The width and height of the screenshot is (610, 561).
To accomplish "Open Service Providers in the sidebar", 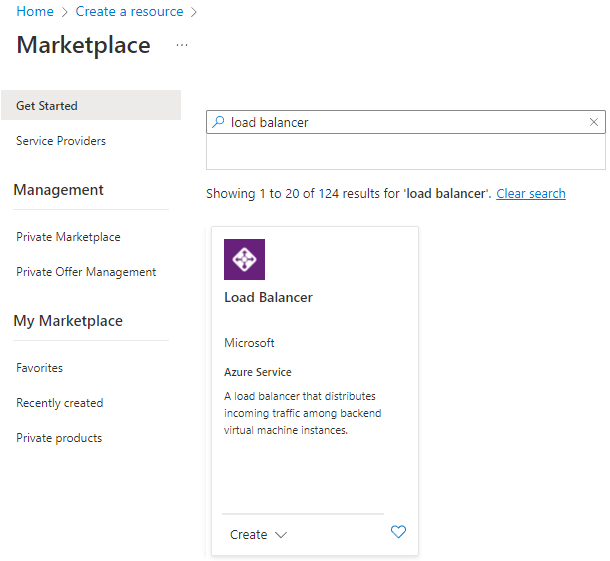I will click(x=61, y=141).
